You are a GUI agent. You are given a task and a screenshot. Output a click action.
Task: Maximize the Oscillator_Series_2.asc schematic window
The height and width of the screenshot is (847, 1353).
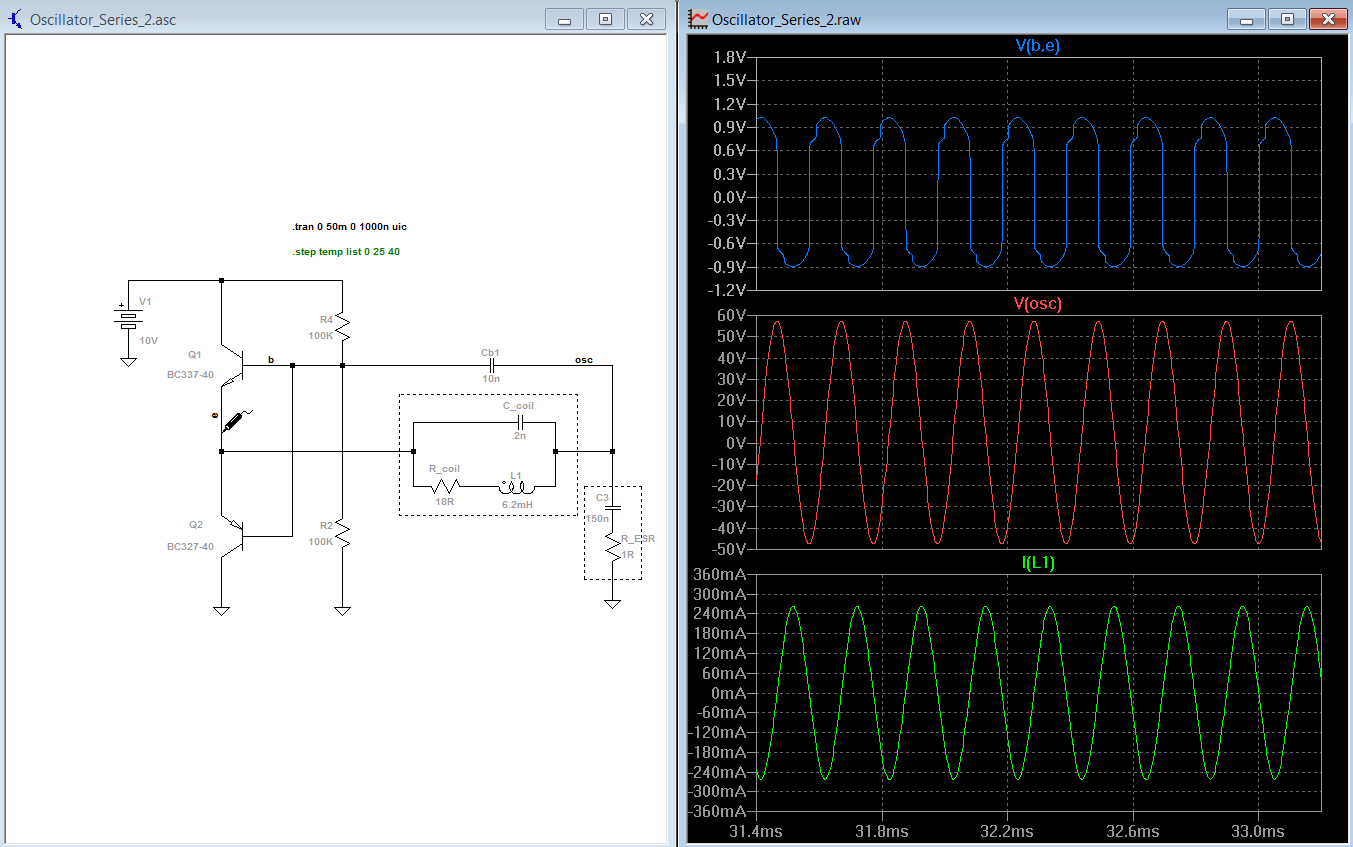coord(605,19)
